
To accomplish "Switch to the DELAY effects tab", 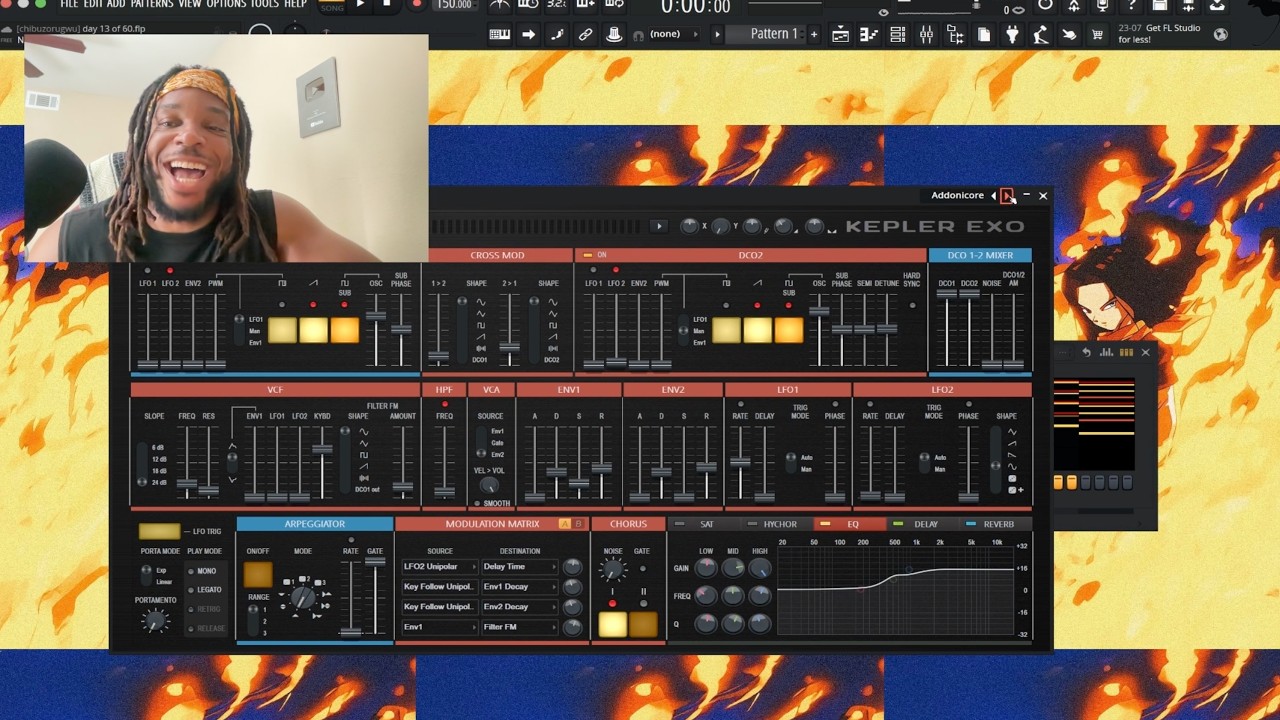I will (x=925, y=524).
